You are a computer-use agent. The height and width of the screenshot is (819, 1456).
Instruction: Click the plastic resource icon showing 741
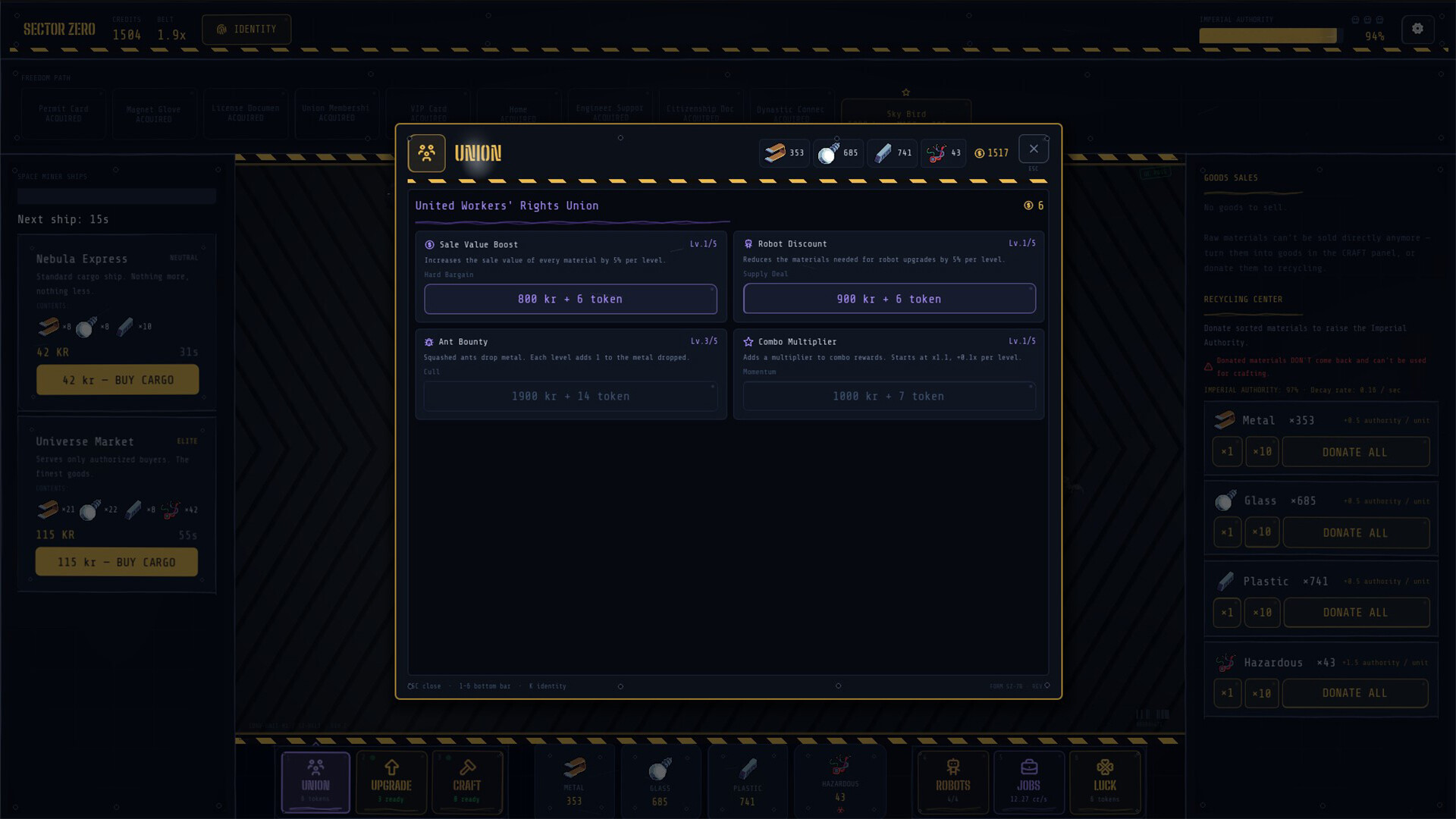pyautogui.click(x=883, y=153)
